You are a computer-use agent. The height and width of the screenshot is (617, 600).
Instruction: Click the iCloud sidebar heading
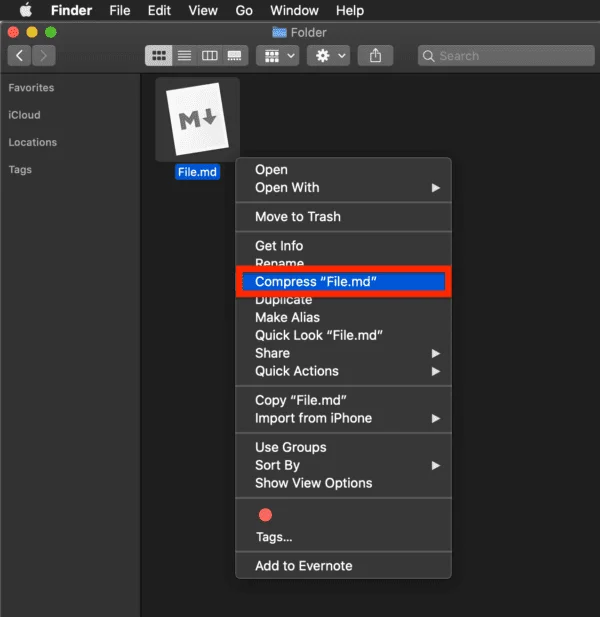(x=24, y=115)
